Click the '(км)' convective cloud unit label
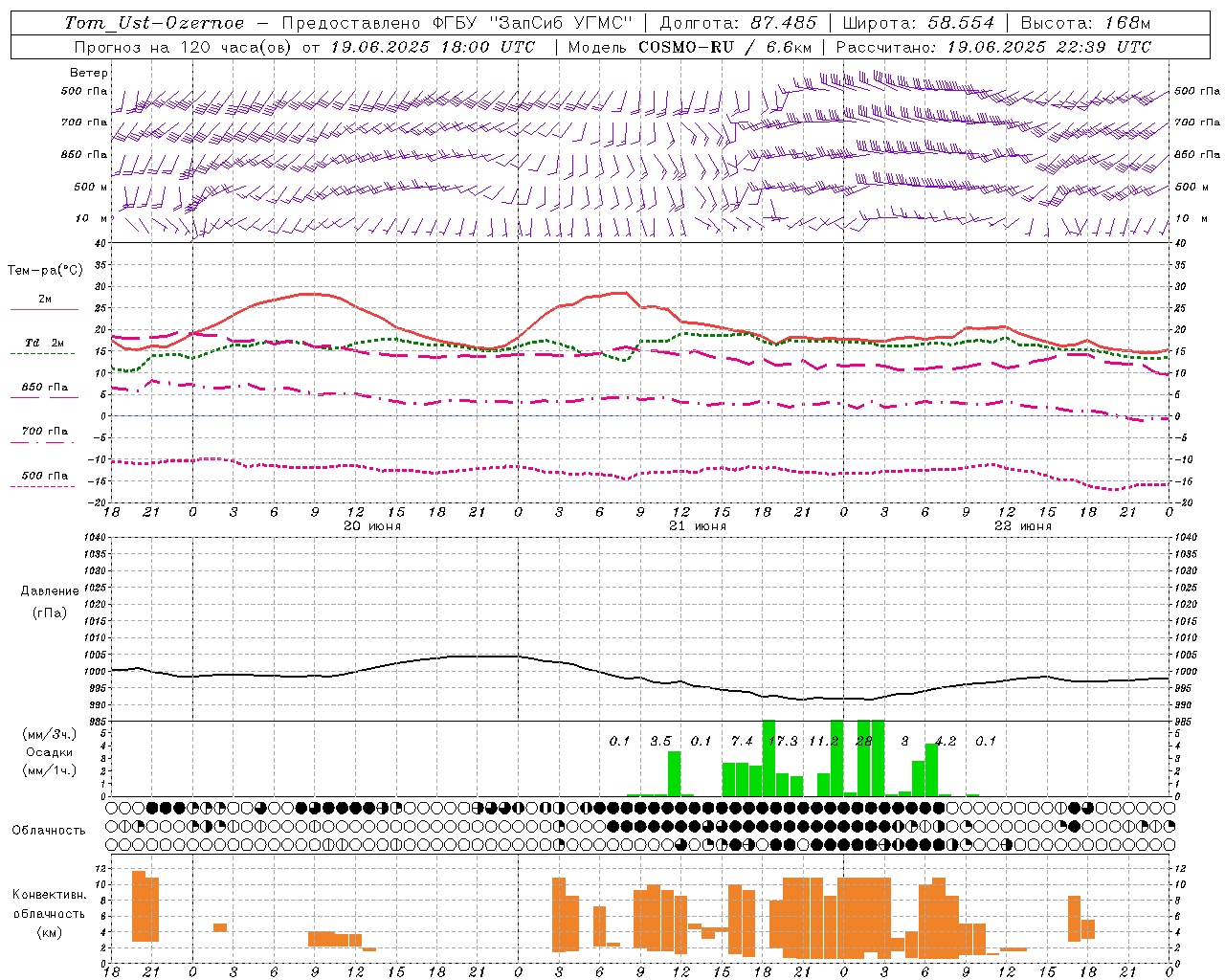Screen dimensions: 1225x980 click(x=49, y=932)
